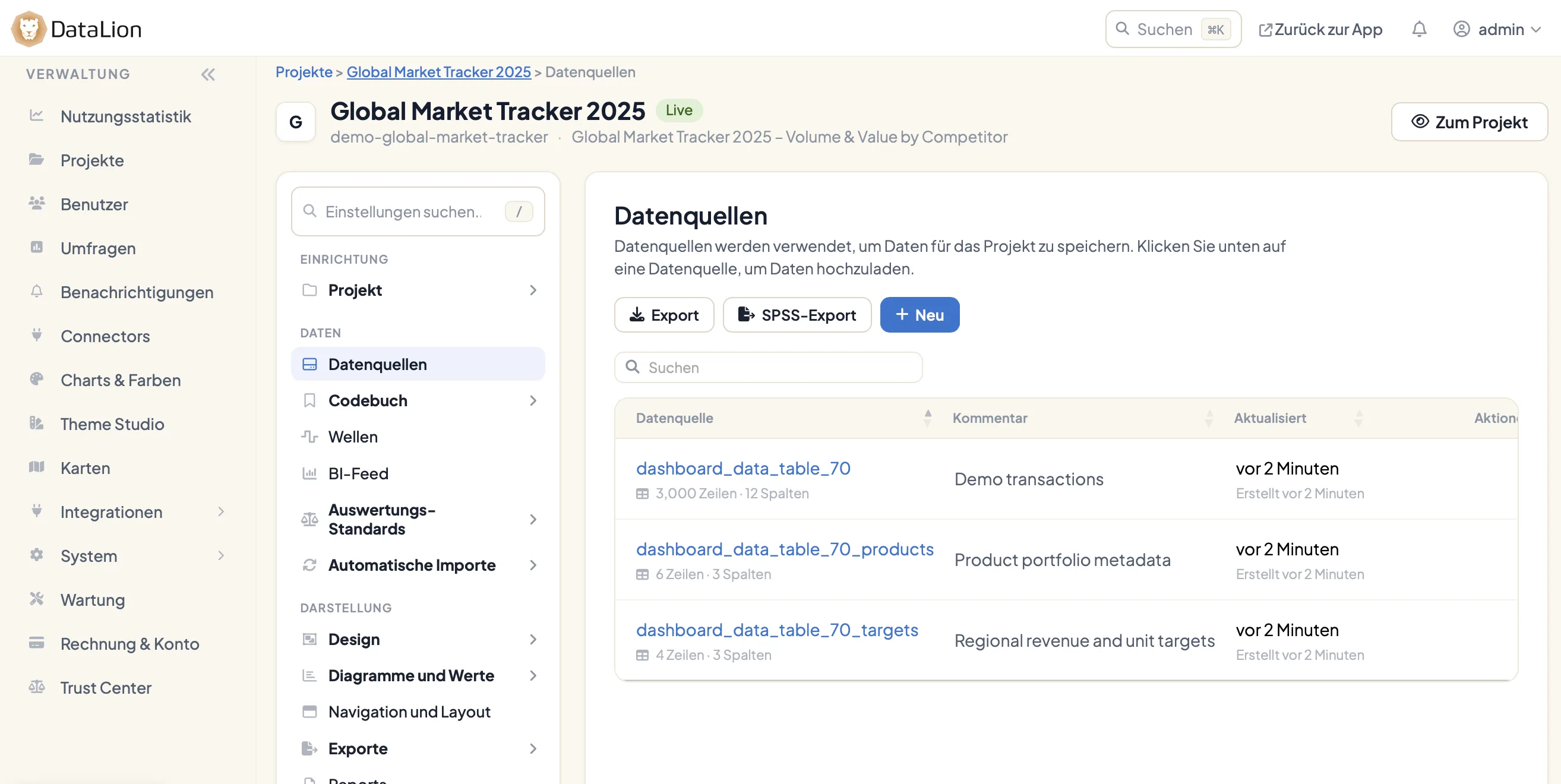
Task: Click the 'Regional revenue and unit targets' comment
Action: point(1084,640)
